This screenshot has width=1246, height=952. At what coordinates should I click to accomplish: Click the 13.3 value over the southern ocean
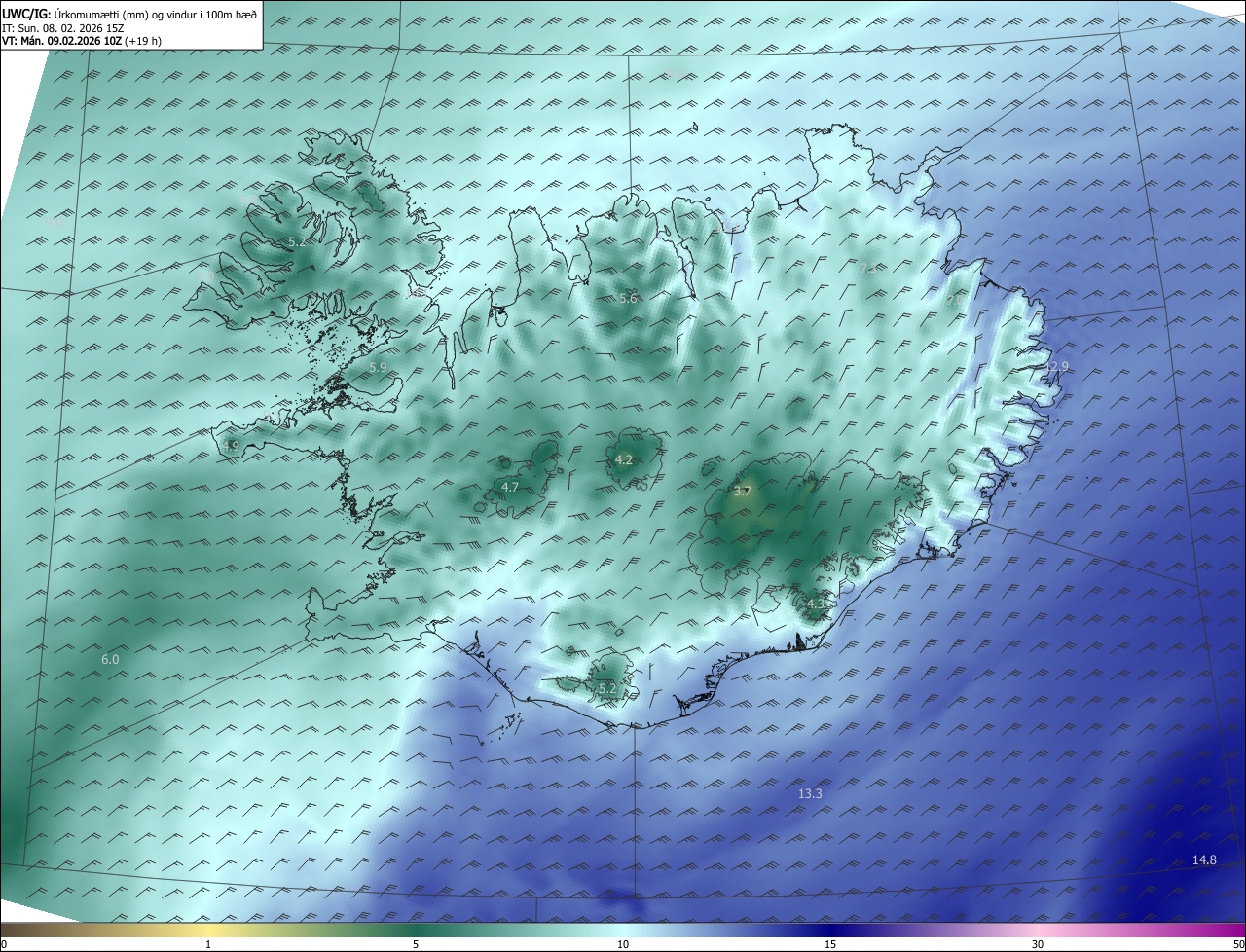[810, 794]
